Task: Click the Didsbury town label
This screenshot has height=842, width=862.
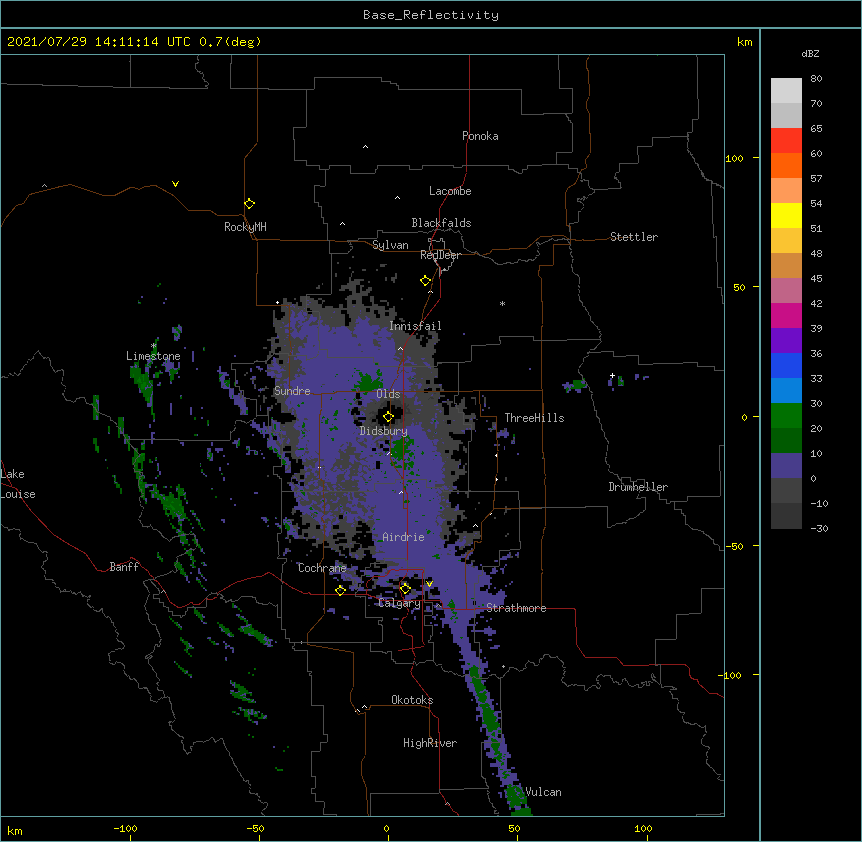Action: click(x=384, y=431)
